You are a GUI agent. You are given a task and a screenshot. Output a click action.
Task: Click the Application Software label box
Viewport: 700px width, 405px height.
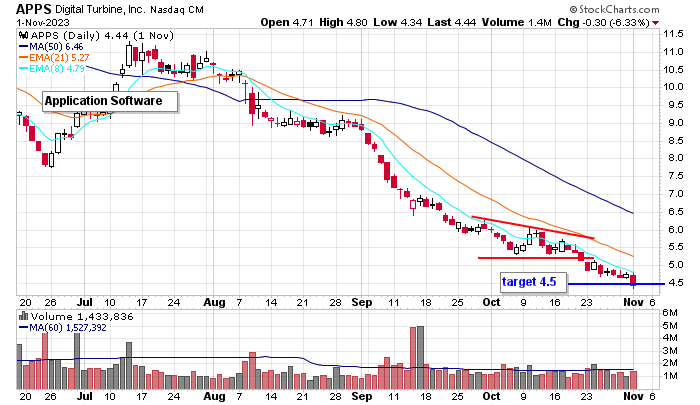[110, 101]
